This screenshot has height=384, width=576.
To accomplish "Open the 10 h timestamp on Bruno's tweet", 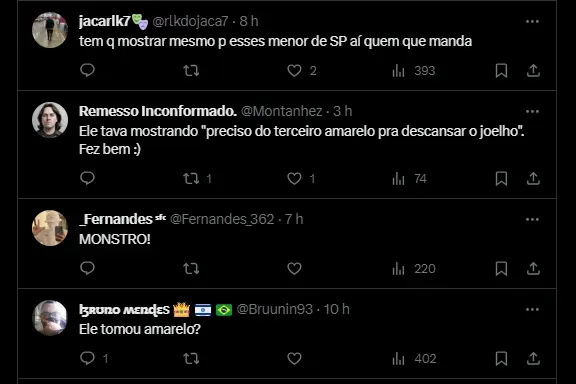I will click(336, 309).
